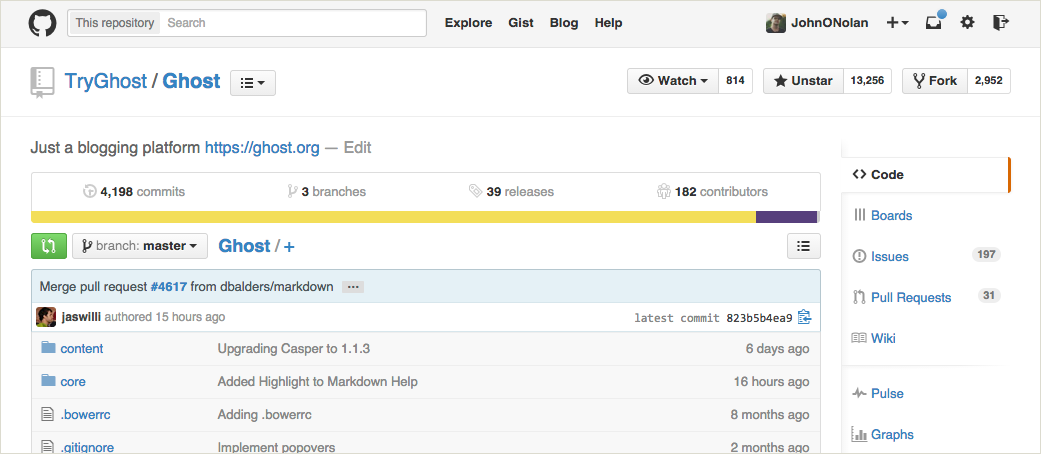The image size is (1041, 454).
Task: Click the file list view toggle button
Action: click(803, 246)
